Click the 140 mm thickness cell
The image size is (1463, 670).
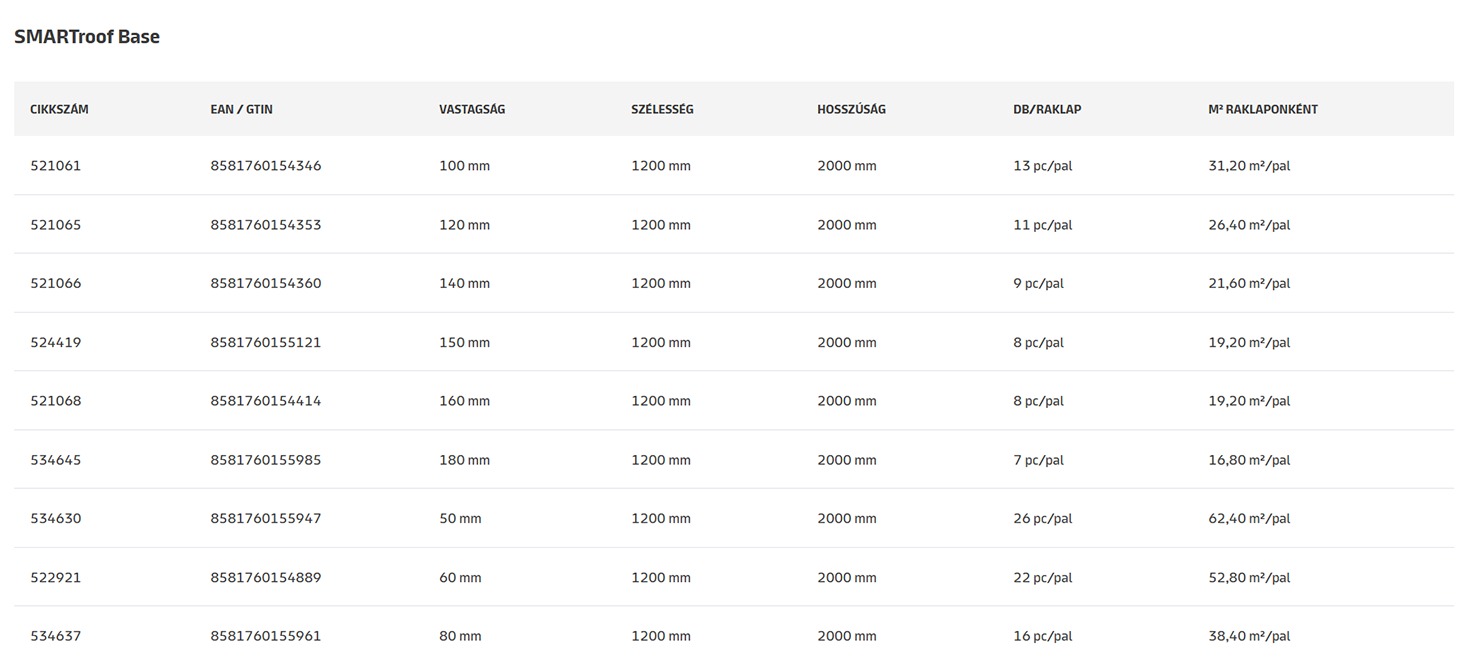pyautogui.click(x=464, y=284)
